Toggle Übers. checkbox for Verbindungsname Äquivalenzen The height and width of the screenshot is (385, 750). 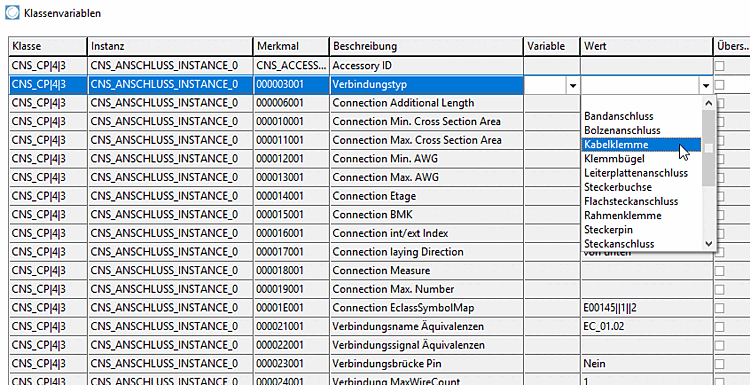coord(719,327)
